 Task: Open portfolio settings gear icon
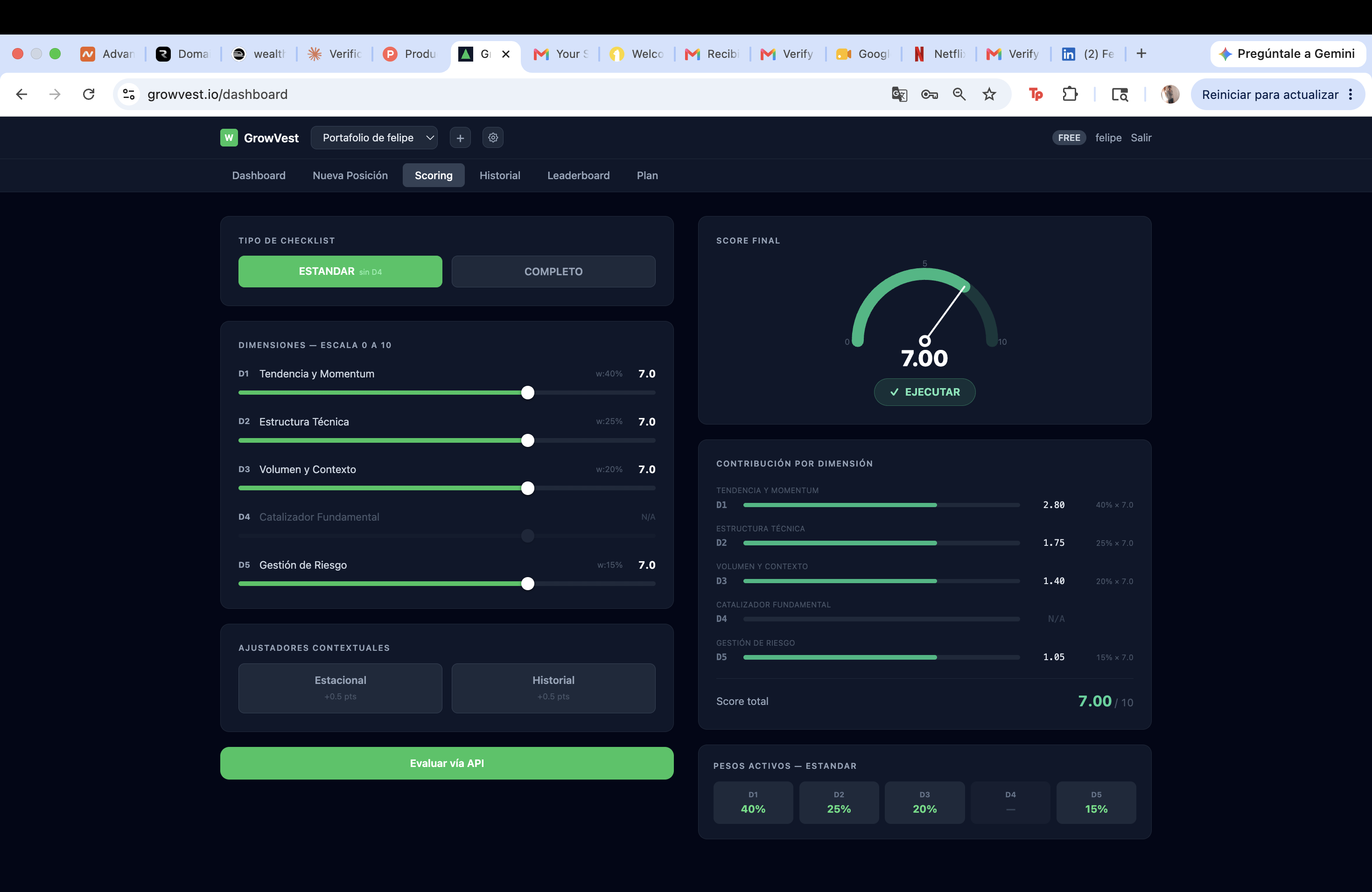point(493,138)
